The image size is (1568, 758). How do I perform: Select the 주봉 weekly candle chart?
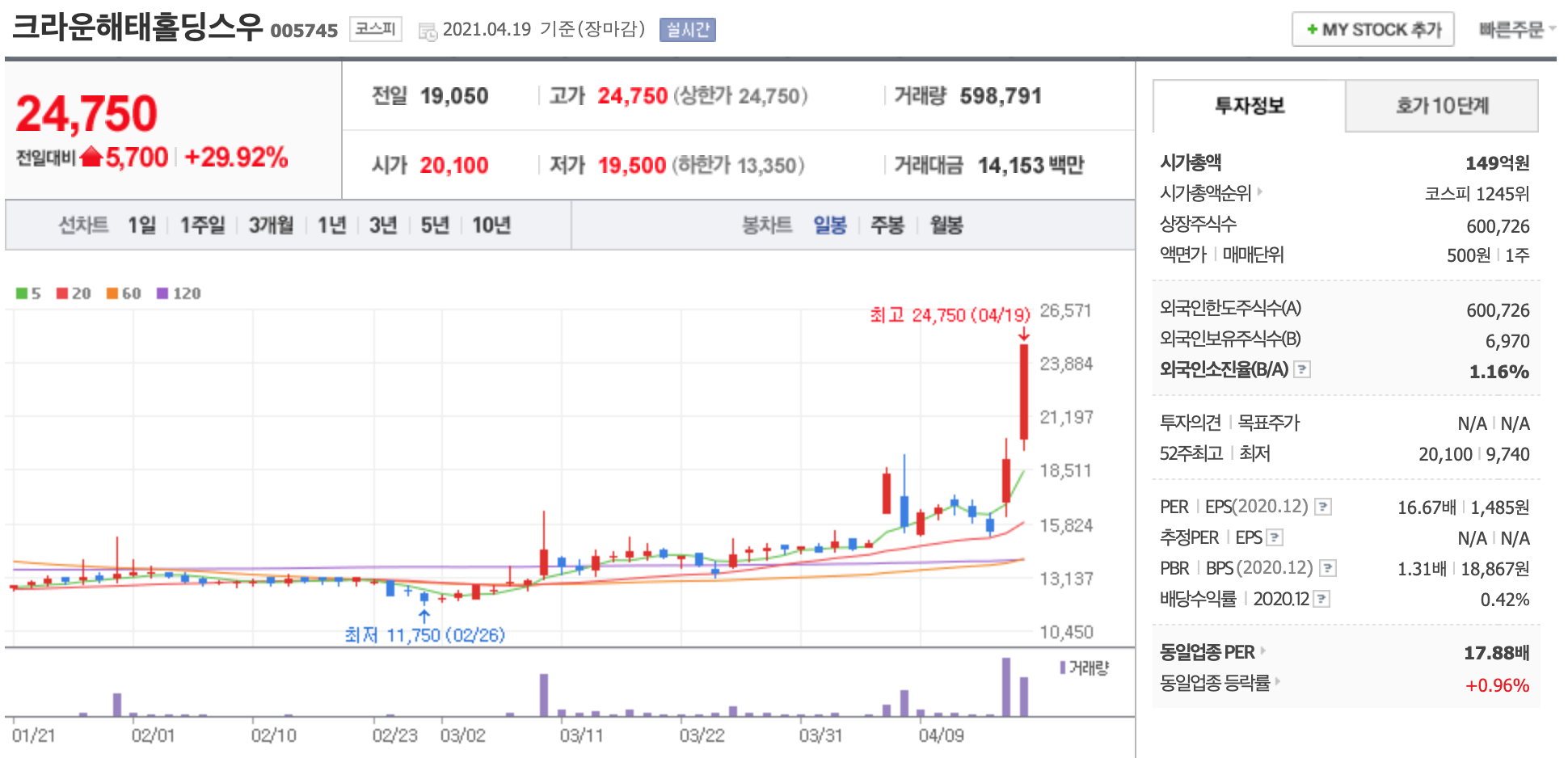(887, 225)
